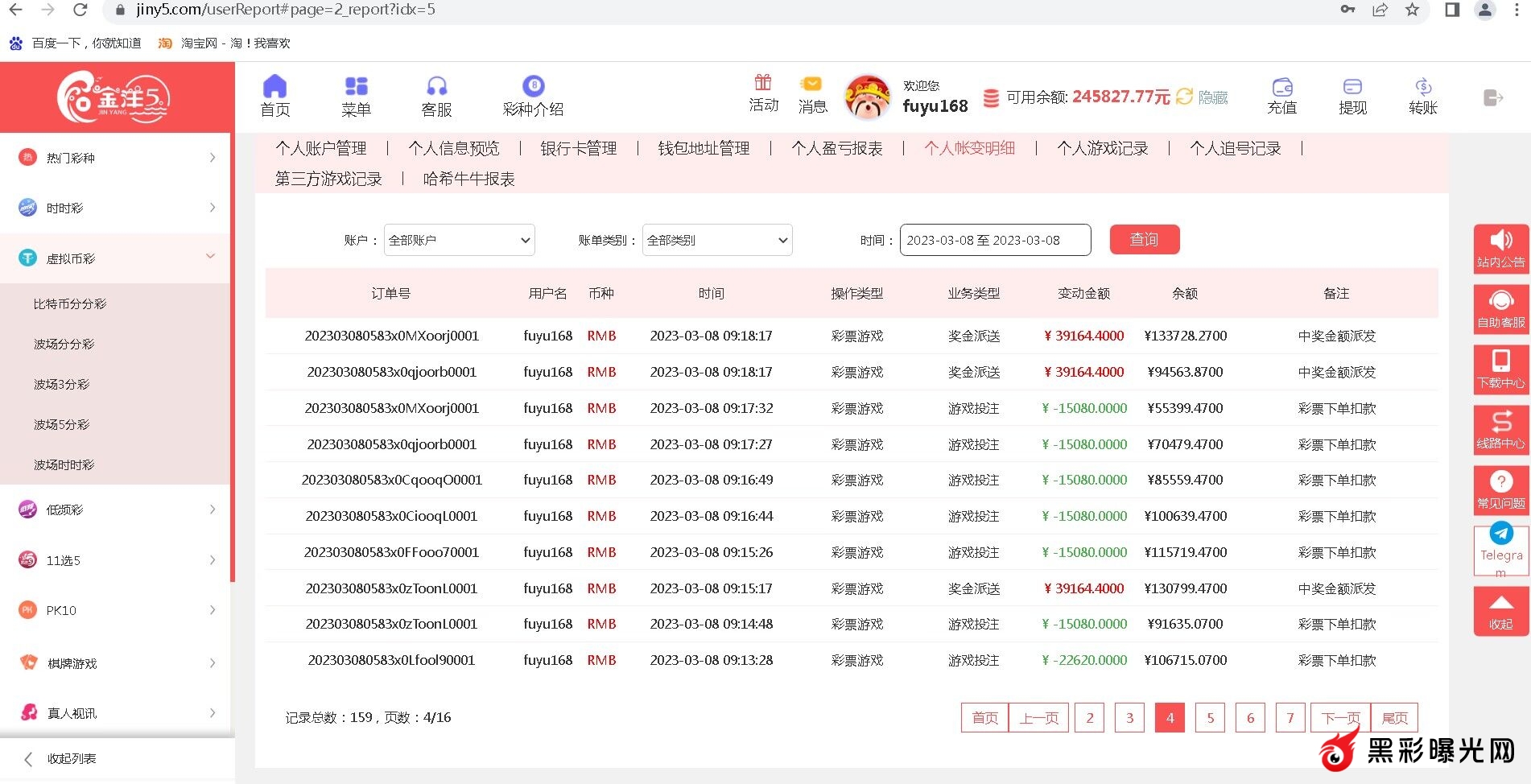Expand the 热门彩种 sidebar category
The height and width of the screenshot is (784, 1531).
pos(117,158)
